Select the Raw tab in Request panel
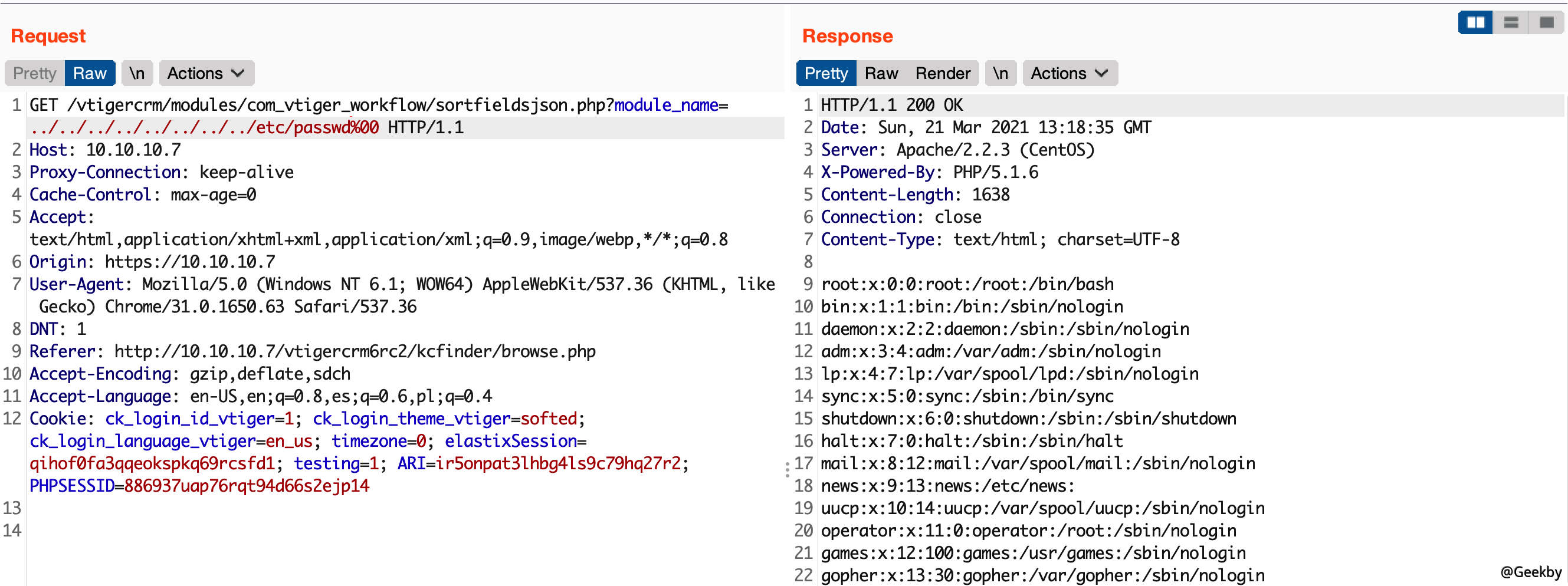This screenshot has width=1568, height=586. tap(90, 73)
